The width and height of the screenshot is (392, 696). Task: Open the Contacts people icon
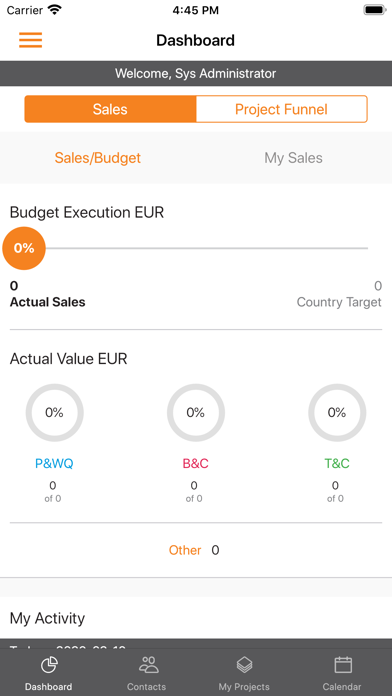pos(148,664)
